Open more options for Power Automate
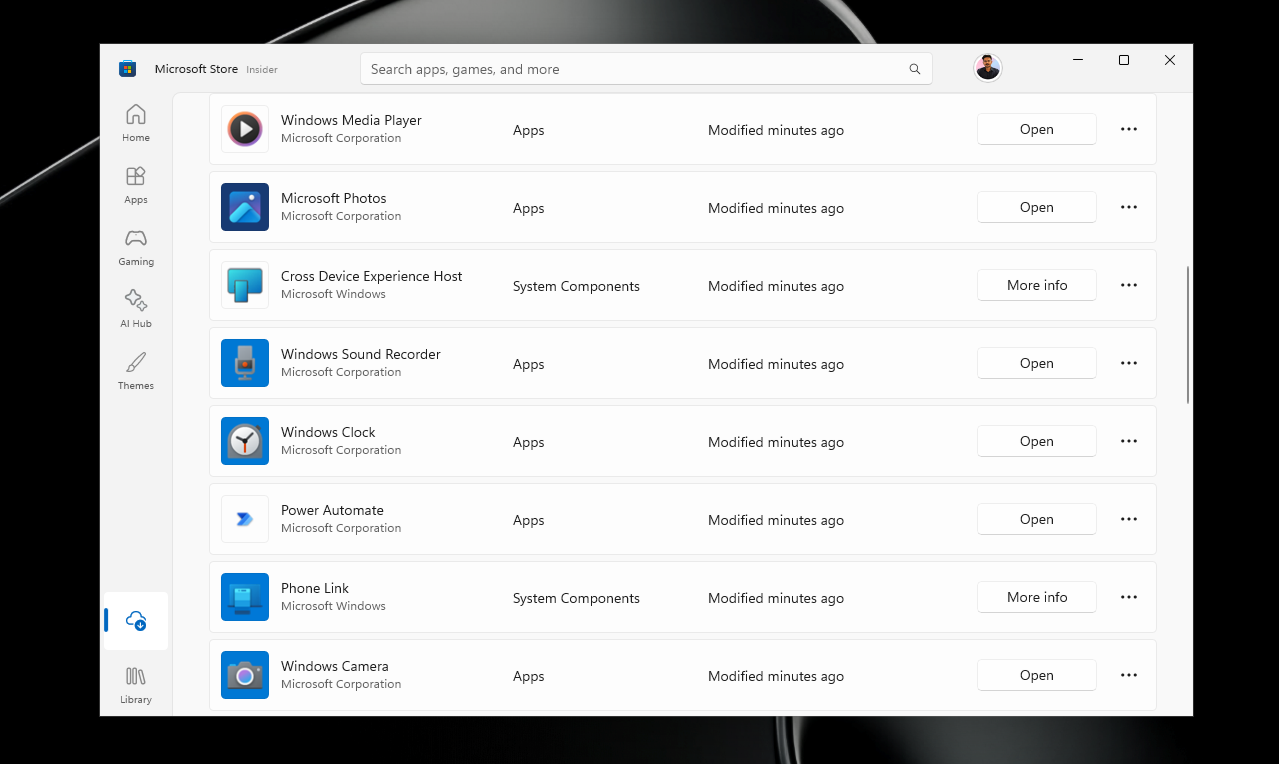Viewport: 1279px width, 764px height. tap(1129, 519)
